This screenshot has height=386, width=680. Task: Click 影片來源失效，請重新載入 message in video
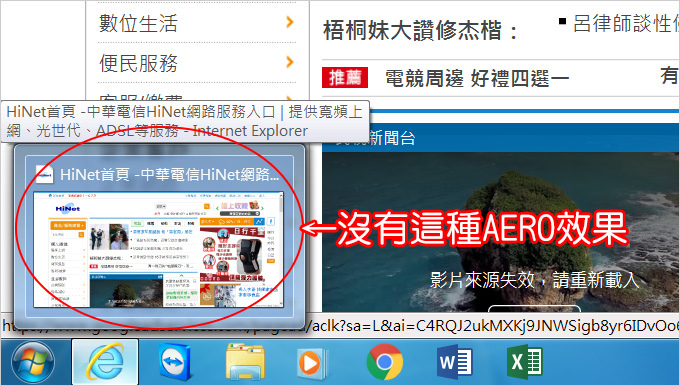(535, 280)
